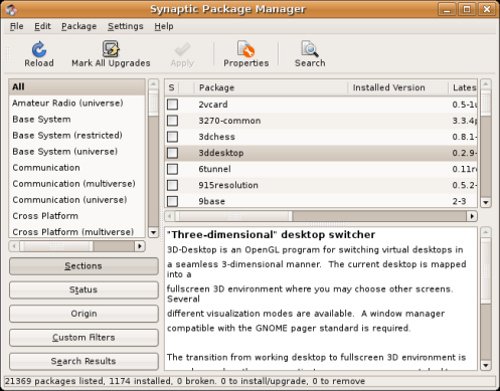
Task: Open package Properties from the toolbar
Action: click(x=246, y=49)
